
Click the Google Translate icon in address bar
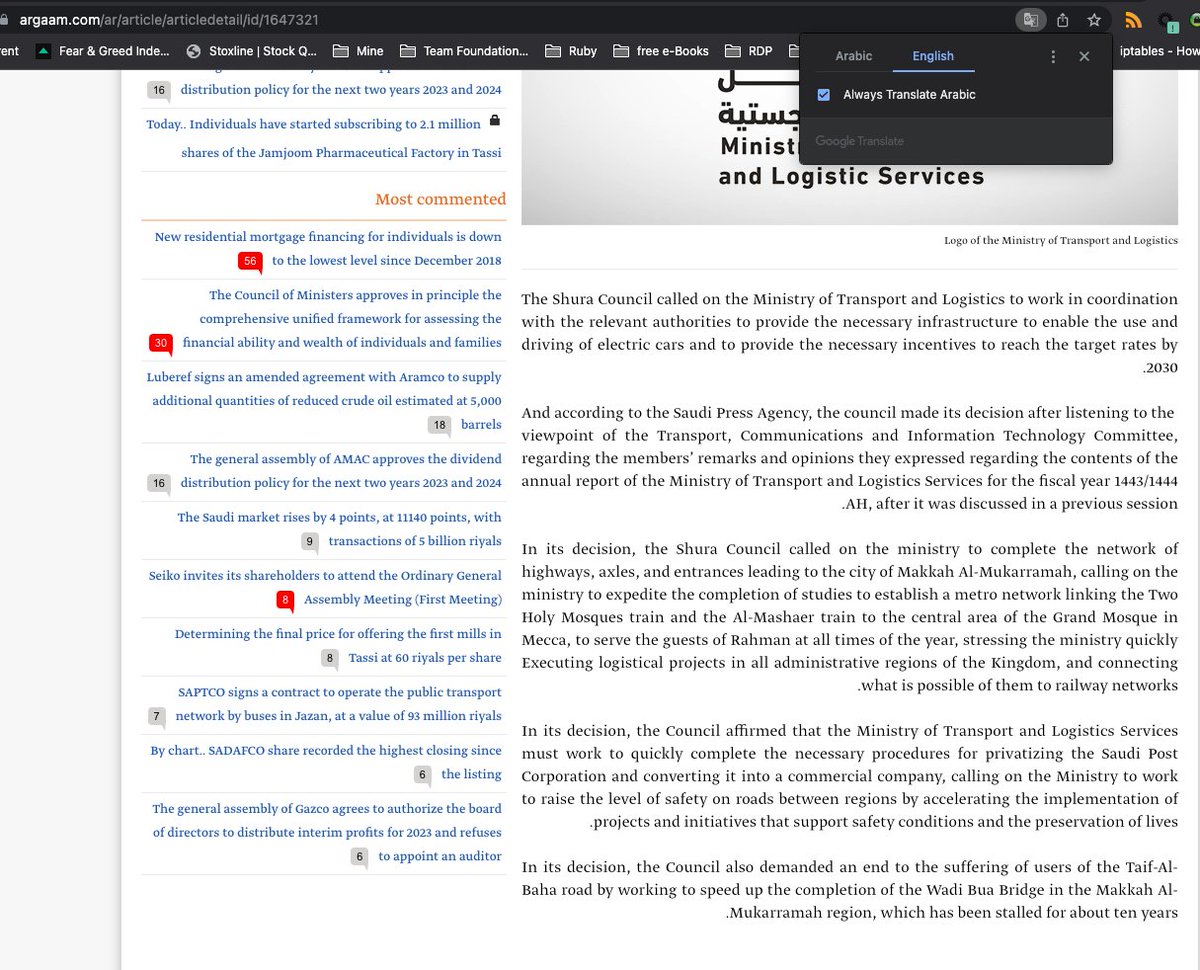(1030, 19)
